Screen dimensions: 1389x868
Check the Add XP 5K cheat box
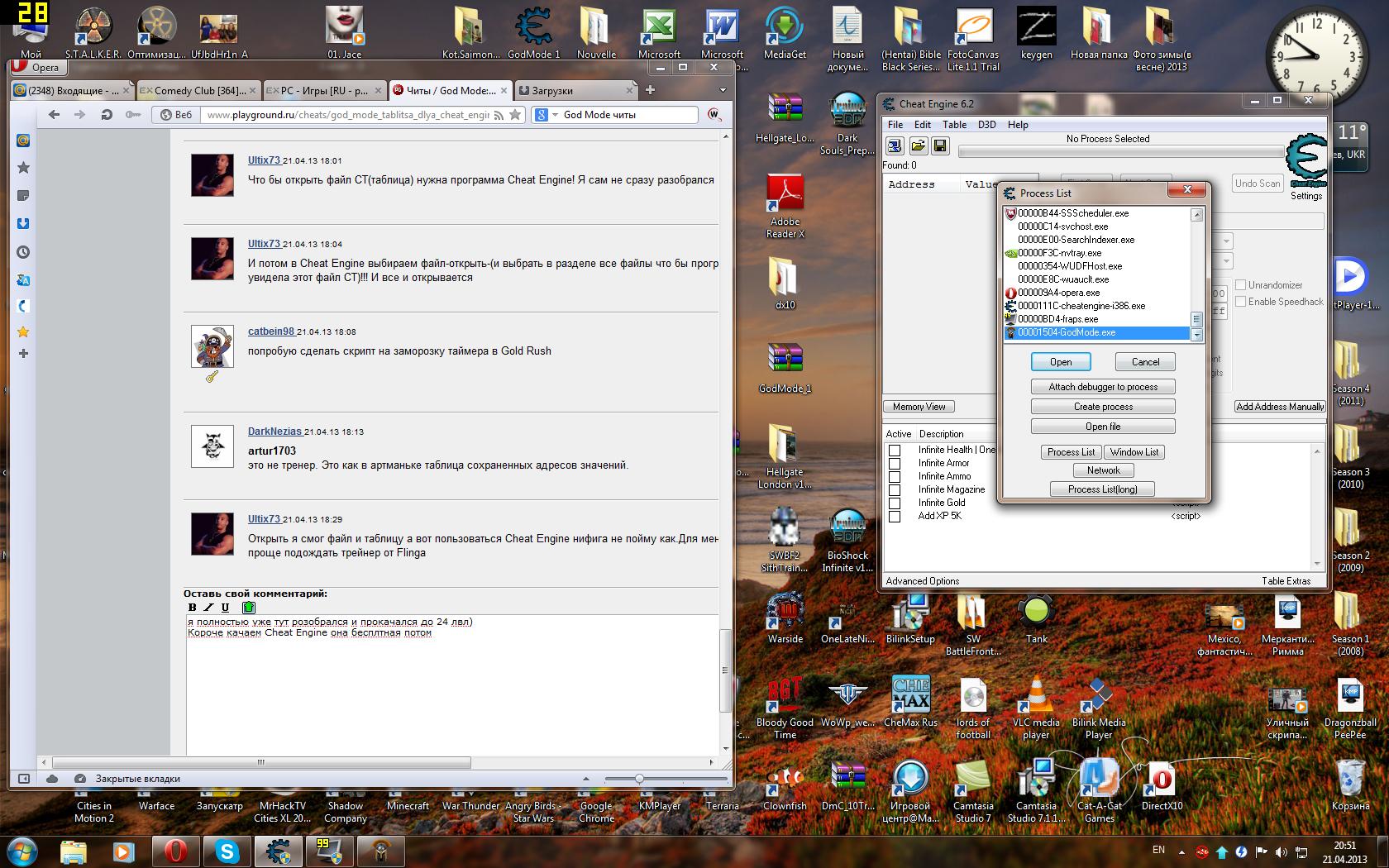click(895, 517)
